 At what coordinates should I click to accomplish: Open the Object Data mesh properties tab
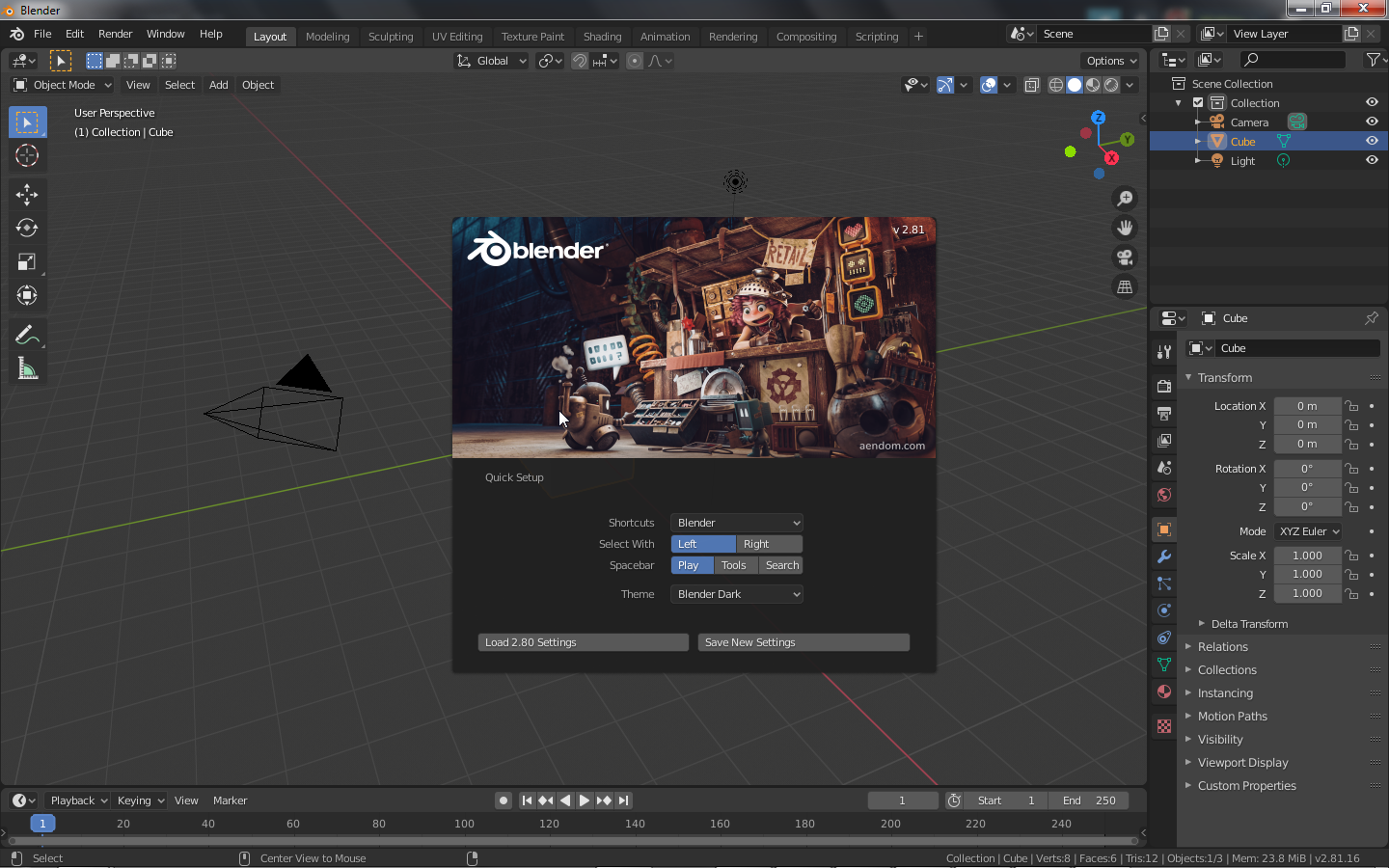pos(1164,665)
